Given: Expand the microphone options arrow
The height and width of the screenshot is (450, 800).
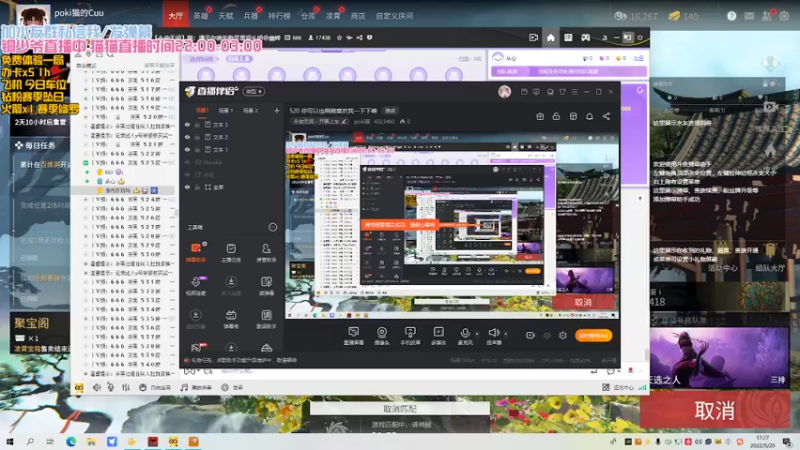Looking at the screenshot, I should point(477,334).
